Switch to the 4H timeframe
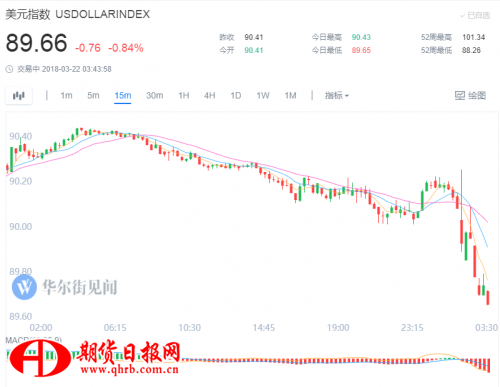This screenshot has height=387, width=500. (210, 96)
